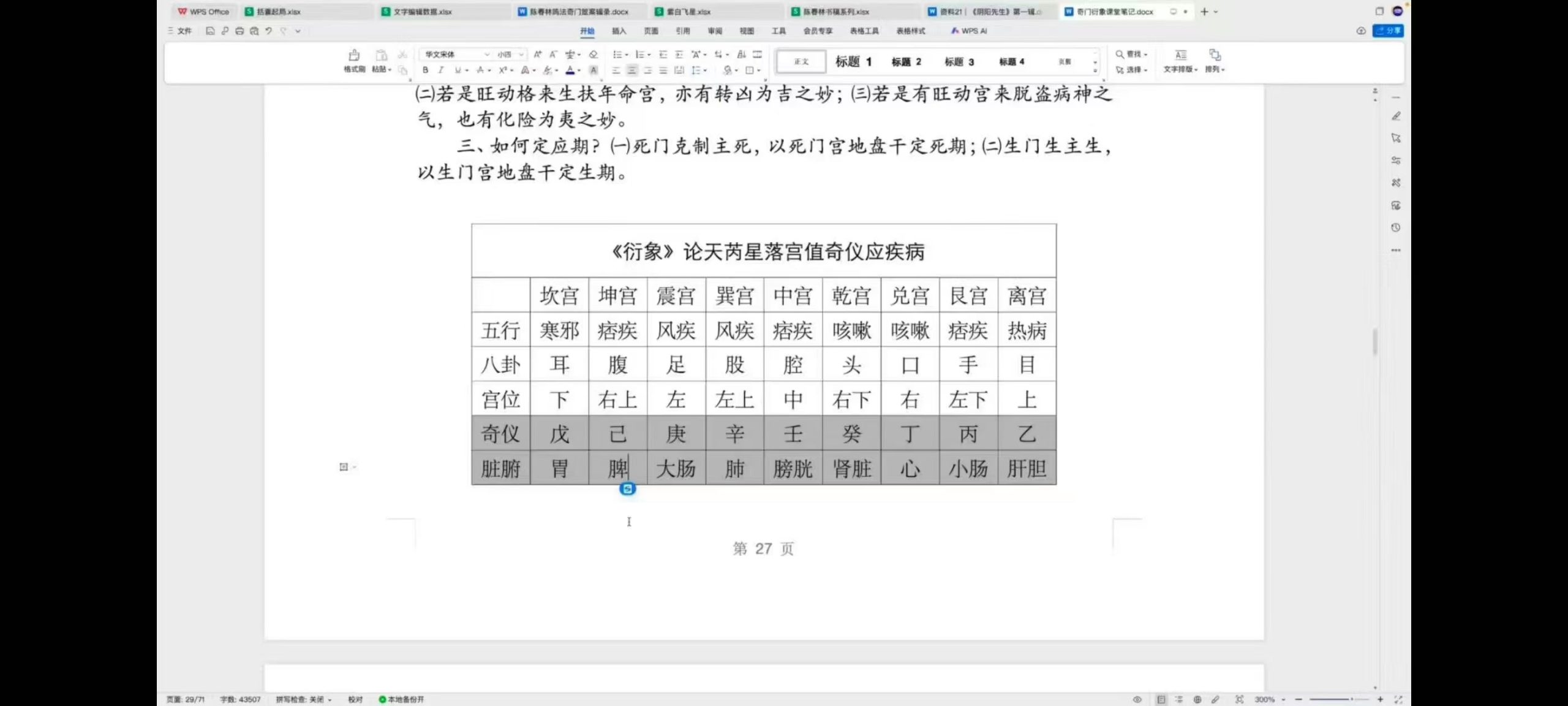Toggle center alignment button
Screen dimensions: 1568x706
pyautogui.click(x=632, y=70)
